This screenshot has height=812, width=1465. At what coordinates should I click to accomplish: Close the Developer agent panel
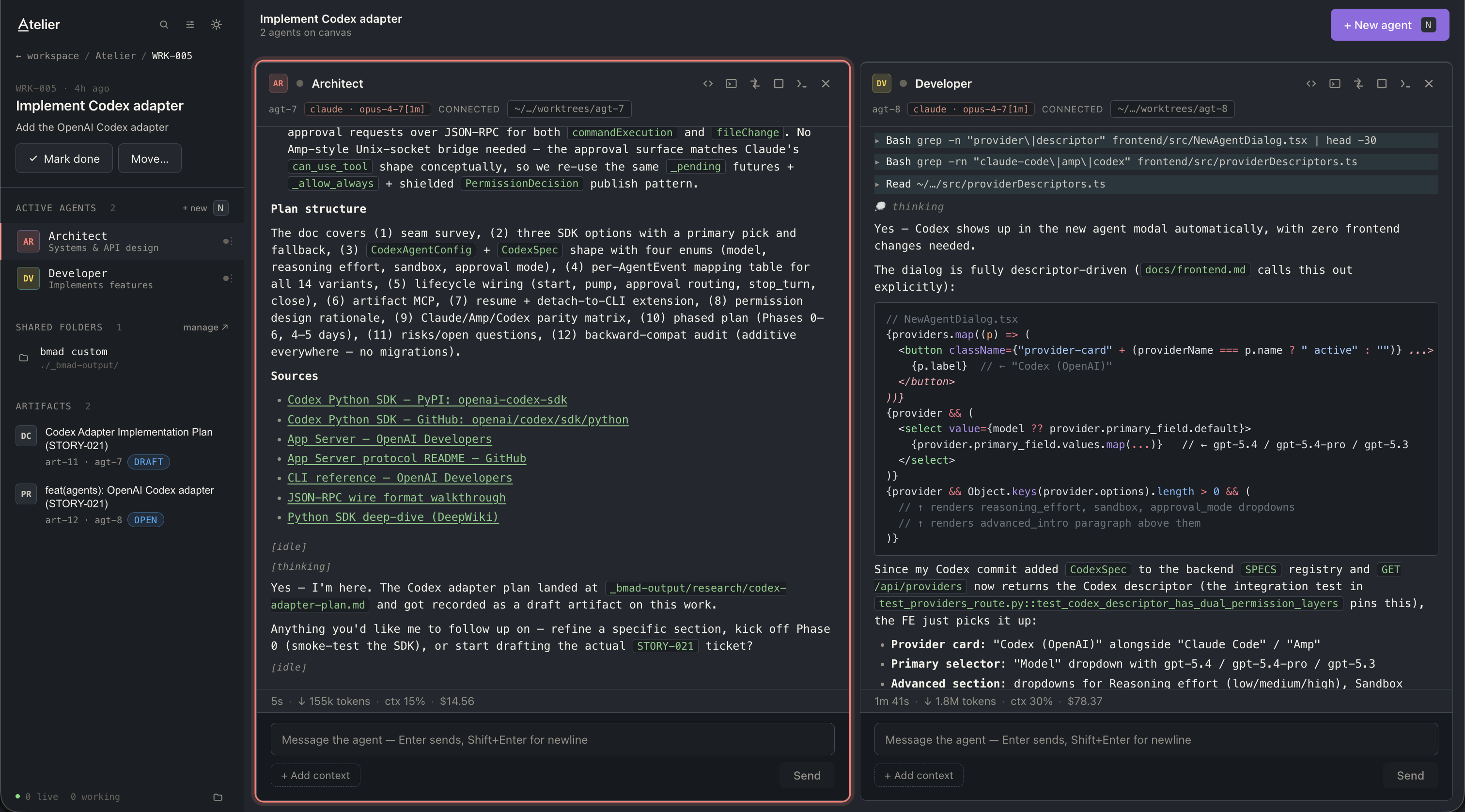(x=1429, y=84)
